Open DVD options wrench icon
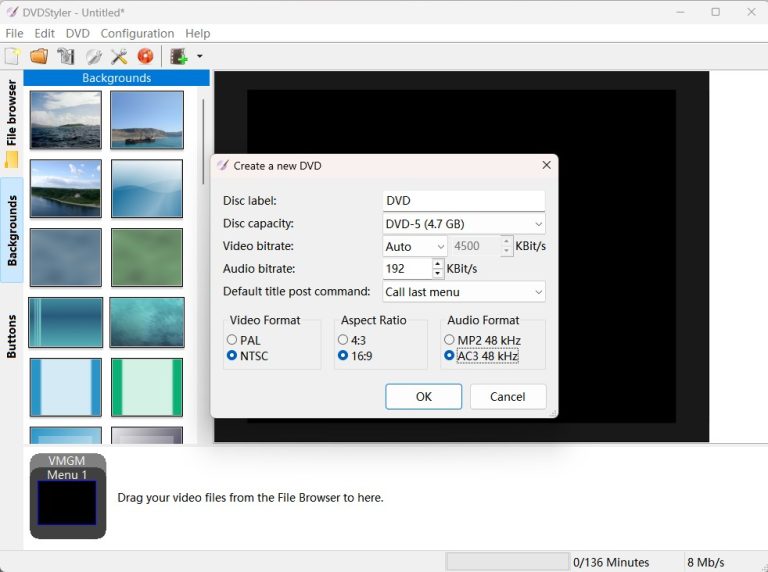The width and height of the screenshot is (768, 572). 93,56
